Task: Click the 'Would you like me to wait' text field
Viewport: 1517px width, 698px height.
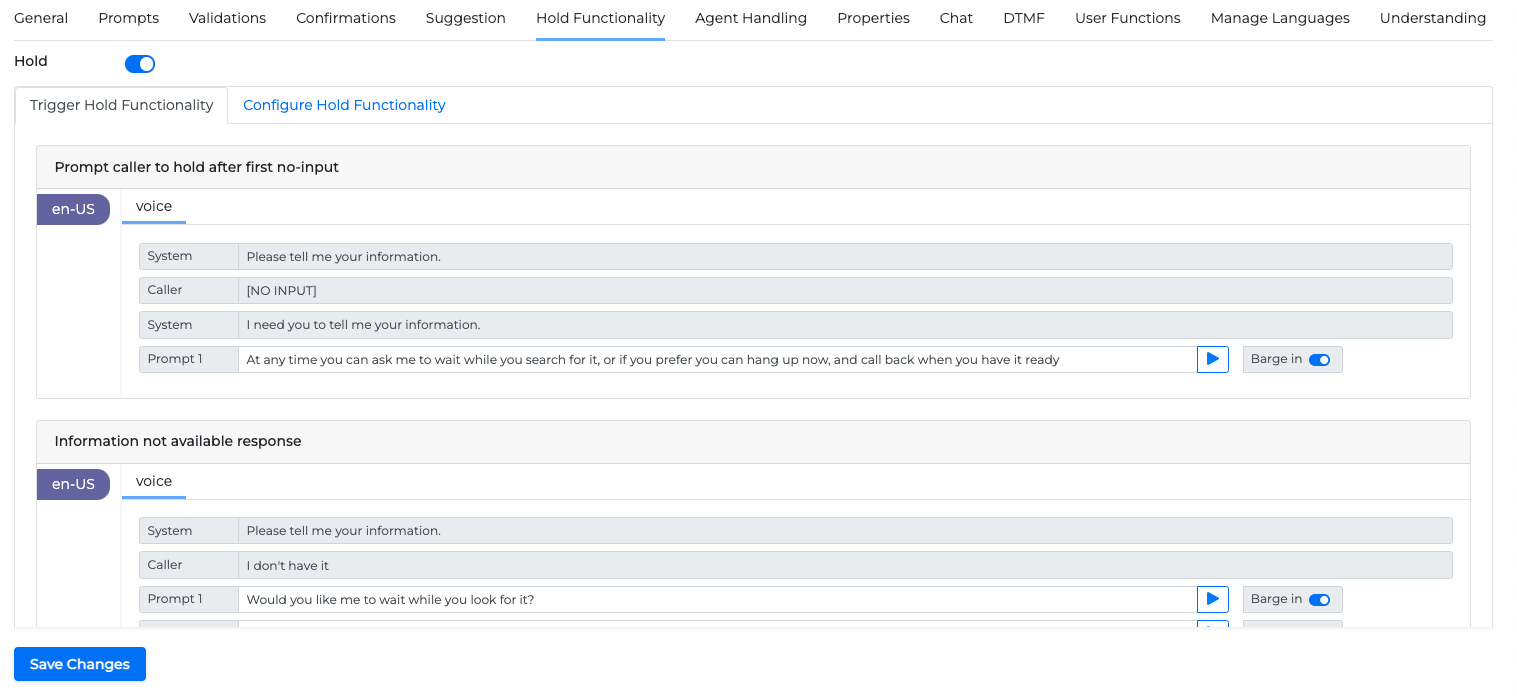Action: [x=716, y=599]
